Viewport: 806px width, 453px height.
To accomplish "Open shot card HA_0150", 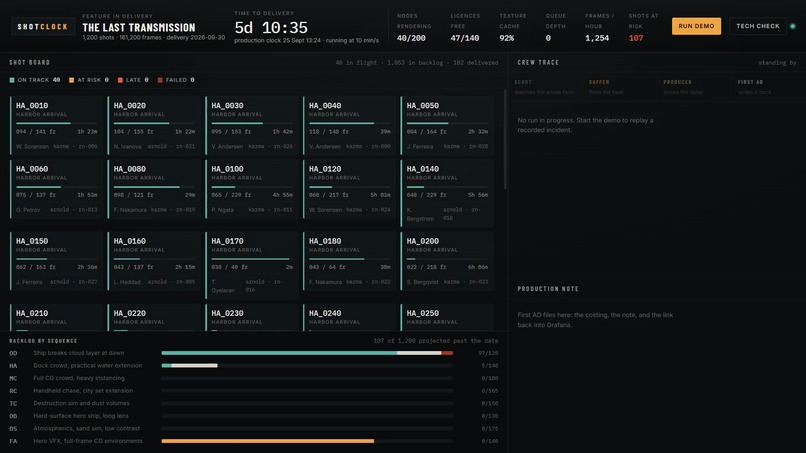I will pos(57,261).
